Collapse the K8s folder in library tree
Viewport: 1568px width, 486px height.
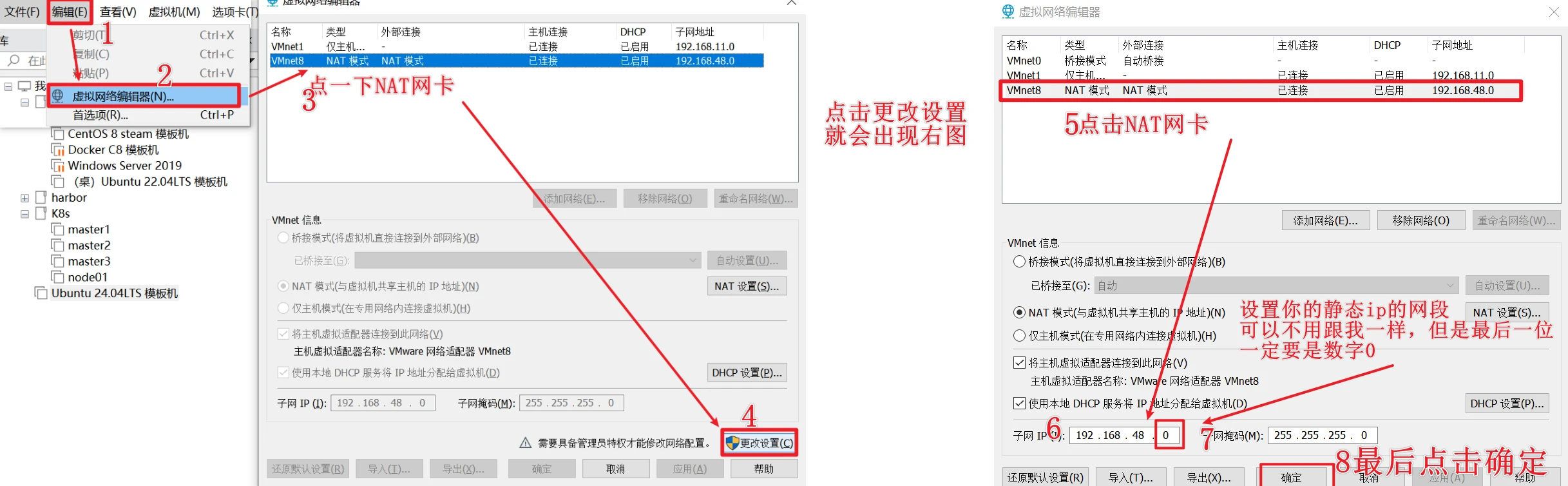(x=24, y=214)
